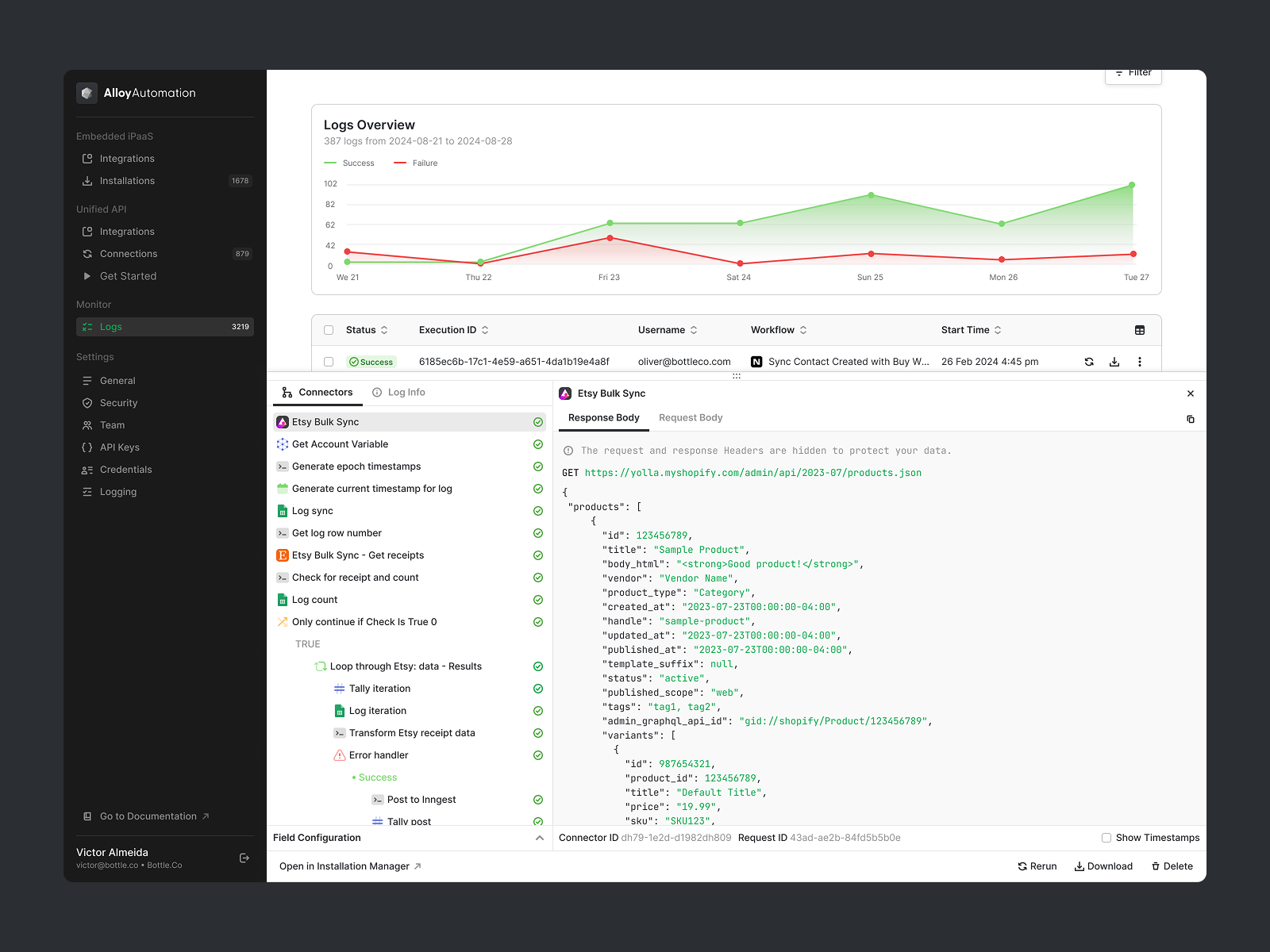Open in Installation Manager link

[350, 866]
